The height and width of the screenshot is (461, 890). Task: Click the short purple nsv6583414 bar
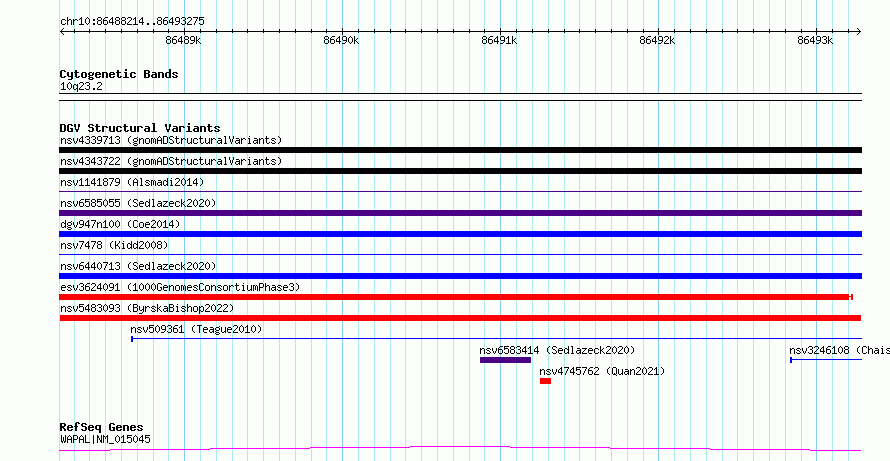505,360
